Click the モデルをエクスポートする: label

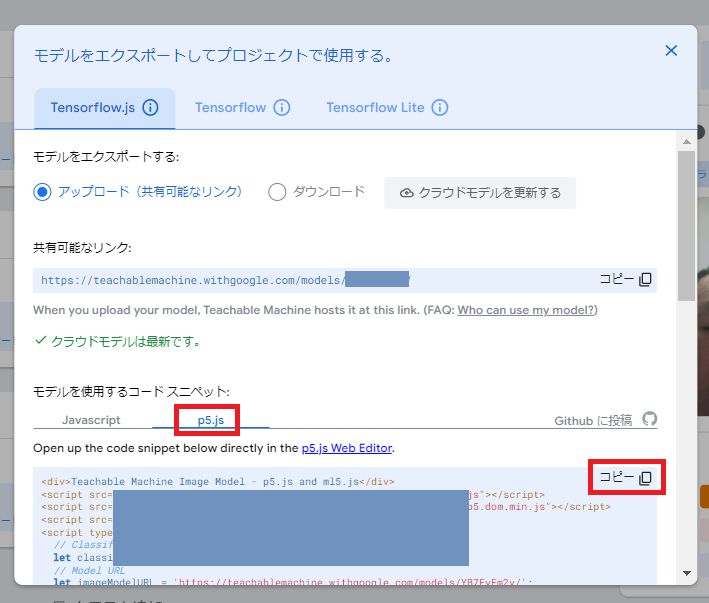point(106,157)
